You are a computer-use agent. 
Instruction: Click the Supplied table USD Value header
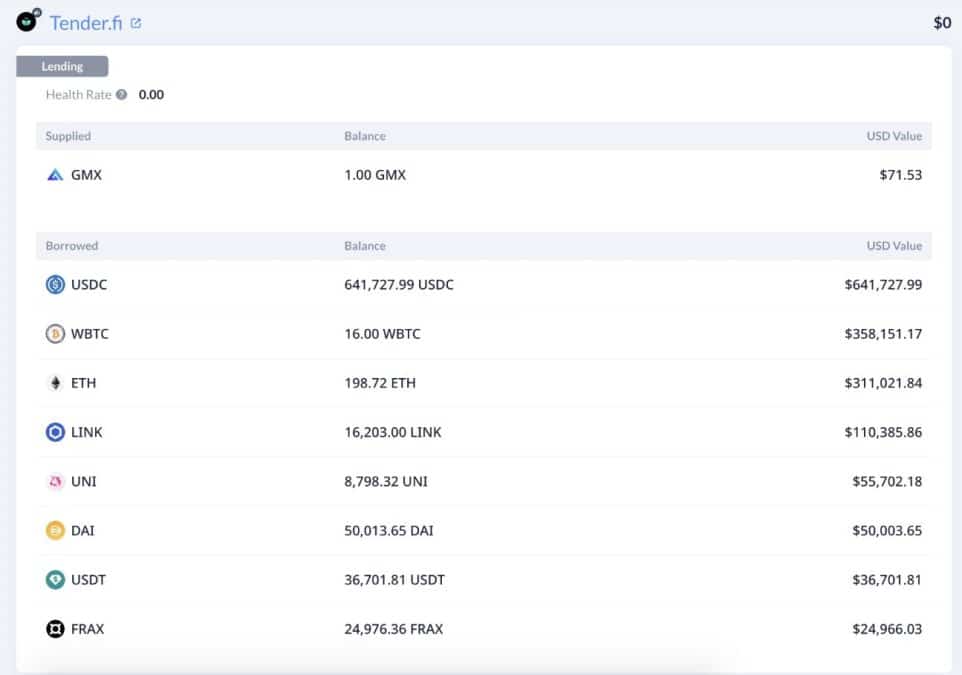click(x=894, y=136)
